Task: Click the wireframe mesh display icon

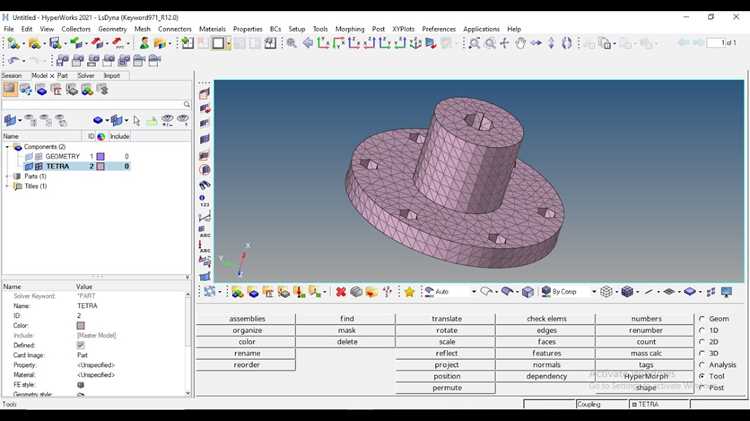Action: click(606, 292)
